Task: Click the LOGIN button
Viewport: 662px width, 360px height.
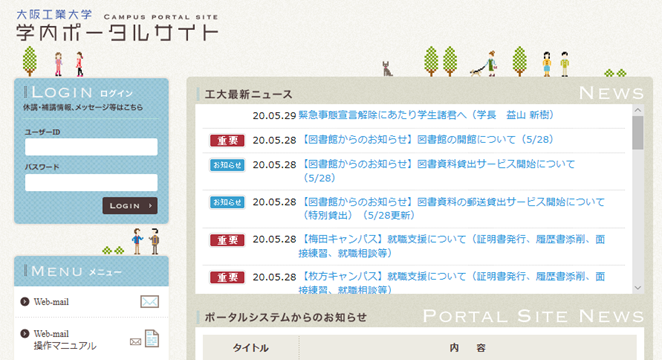Action: (130, 206)
